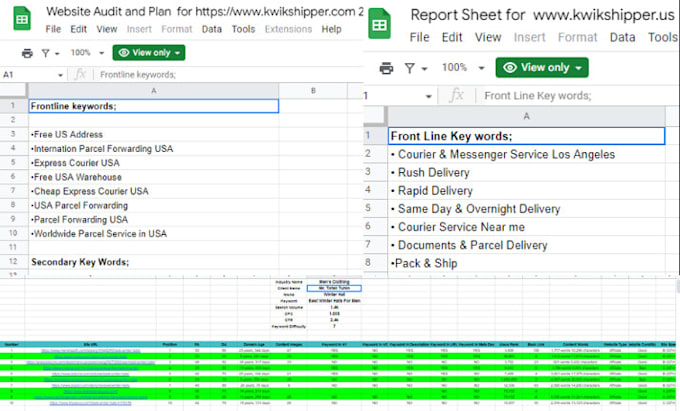
Task: Select the Front Line Key words; cell
Action: tap(526, 136)
